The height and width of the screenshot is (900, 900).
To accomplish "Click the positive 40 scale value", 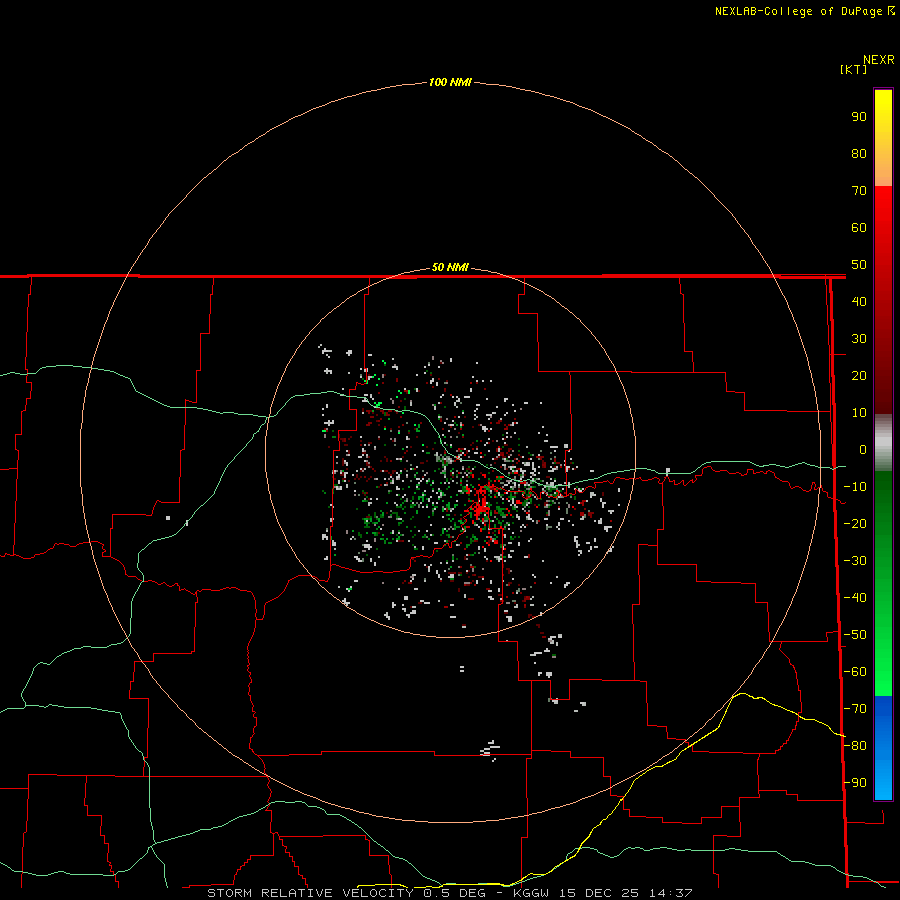I will 859,301.
